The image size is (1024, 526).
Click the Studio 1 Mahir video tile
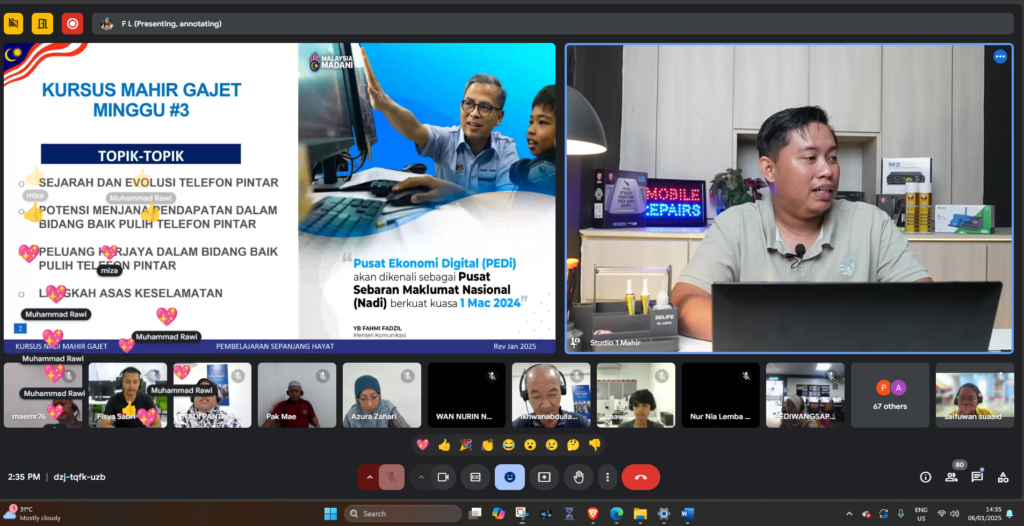point(789,199)
